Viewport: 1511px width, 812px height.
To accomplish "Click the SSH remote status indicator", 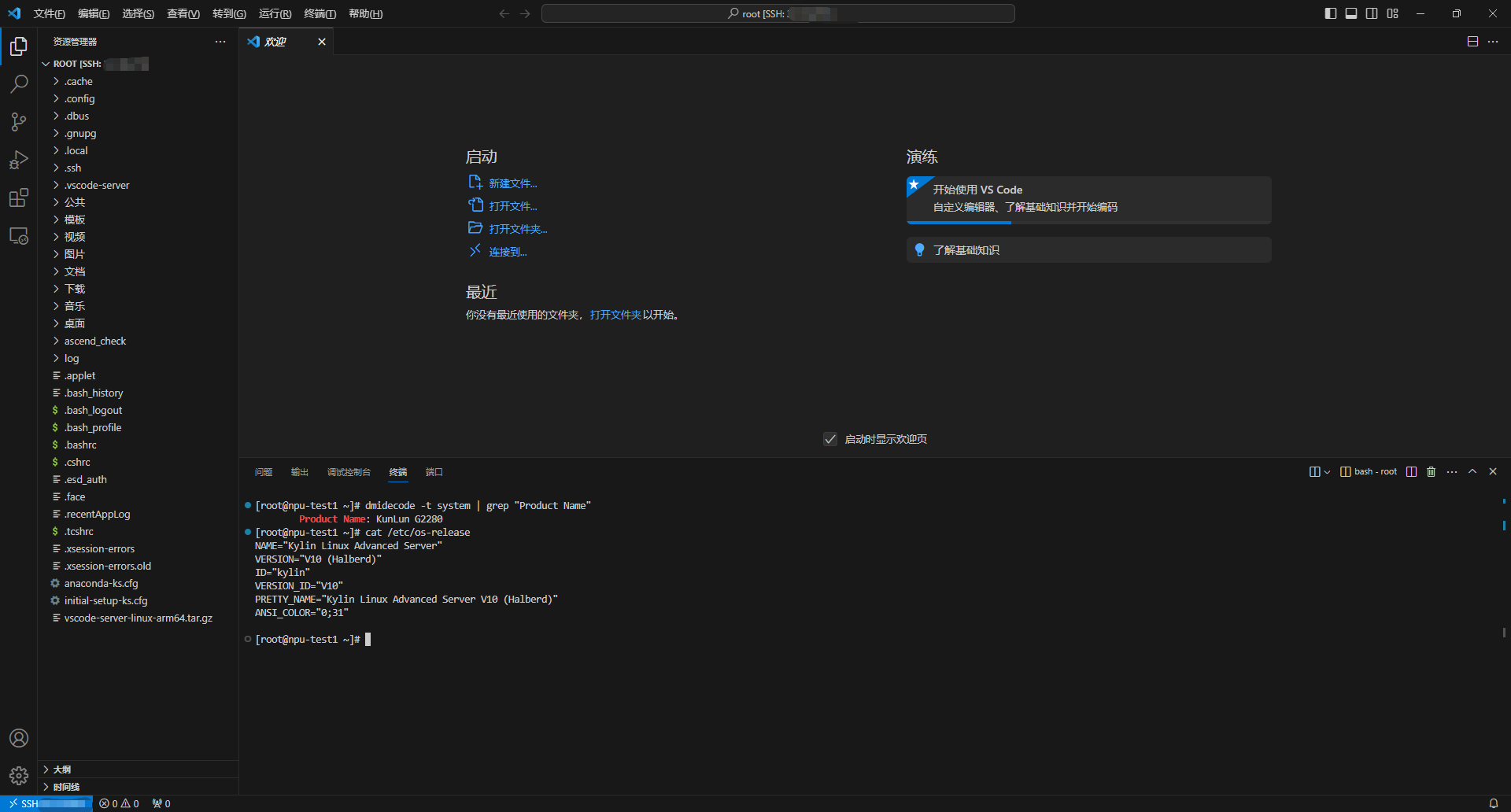I will [x=46, y=803].
